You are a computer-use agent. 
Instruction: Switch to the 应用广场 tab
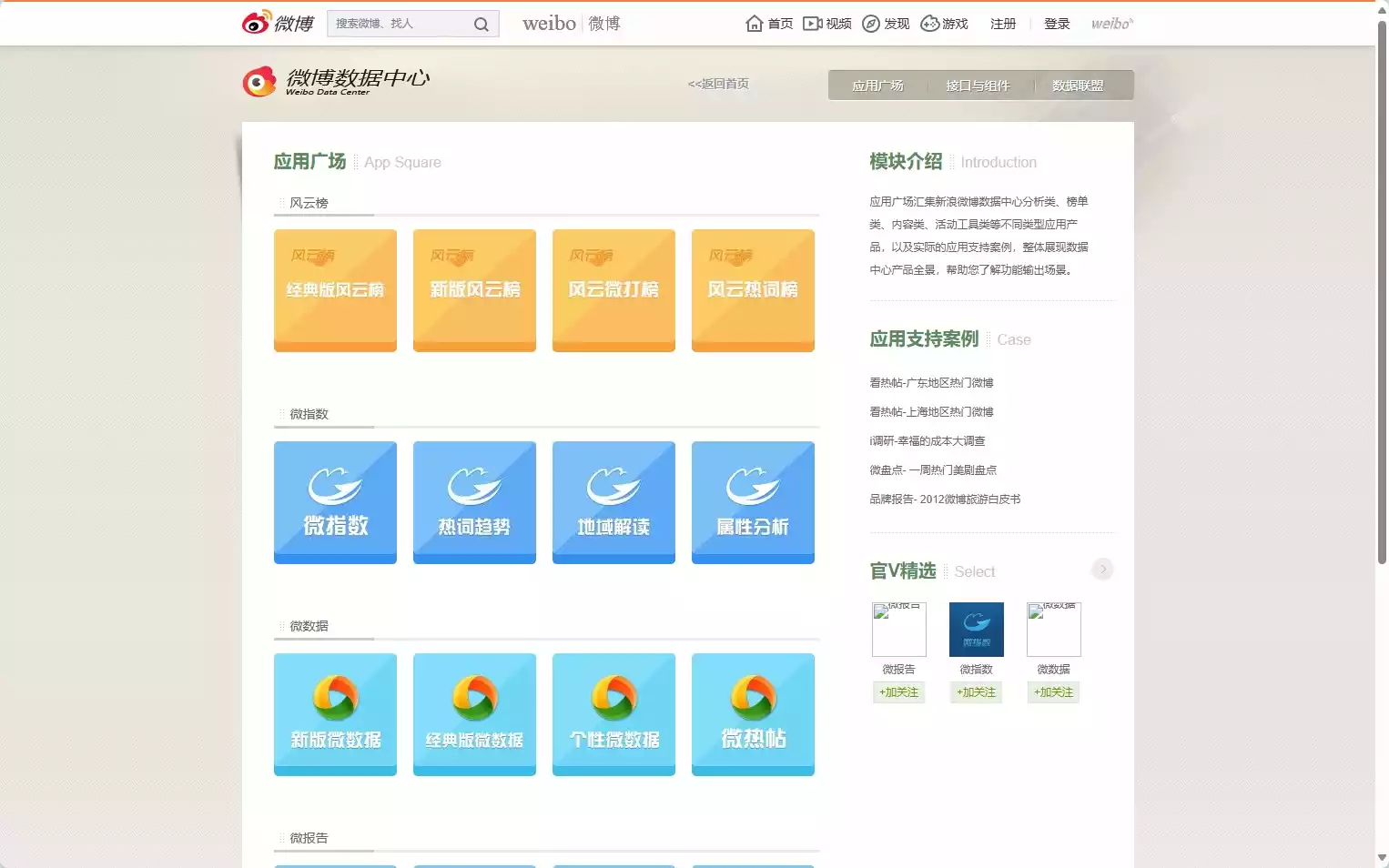pos(877,86)
